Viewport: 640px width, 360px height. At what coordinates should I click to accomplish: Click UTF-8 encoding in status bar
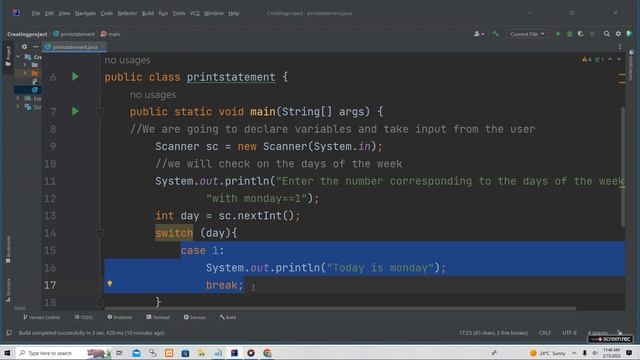point(569,333)
